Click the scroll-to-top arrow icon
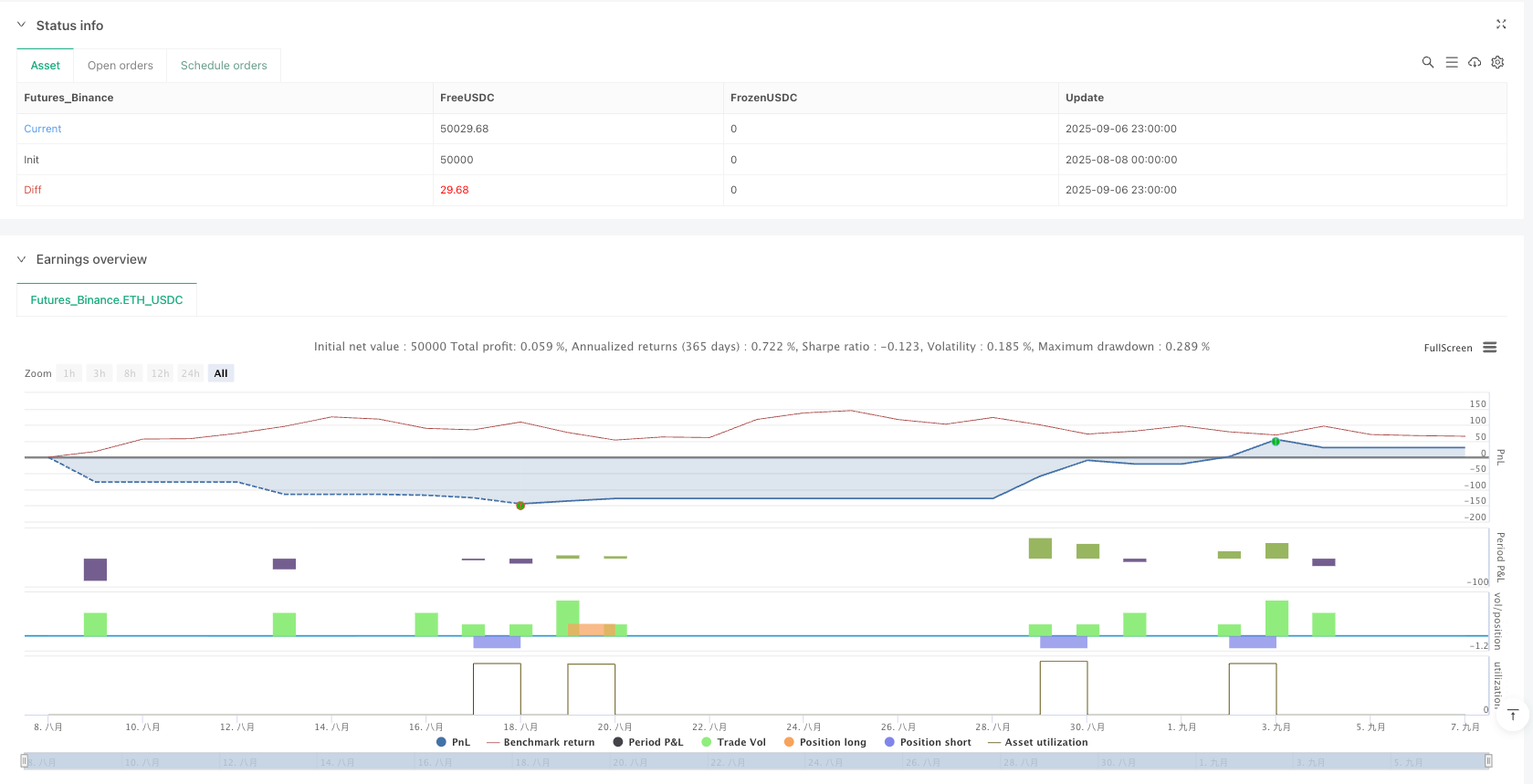The width and height of the screenshot is (1533, 784). (x=1513, y=715)
